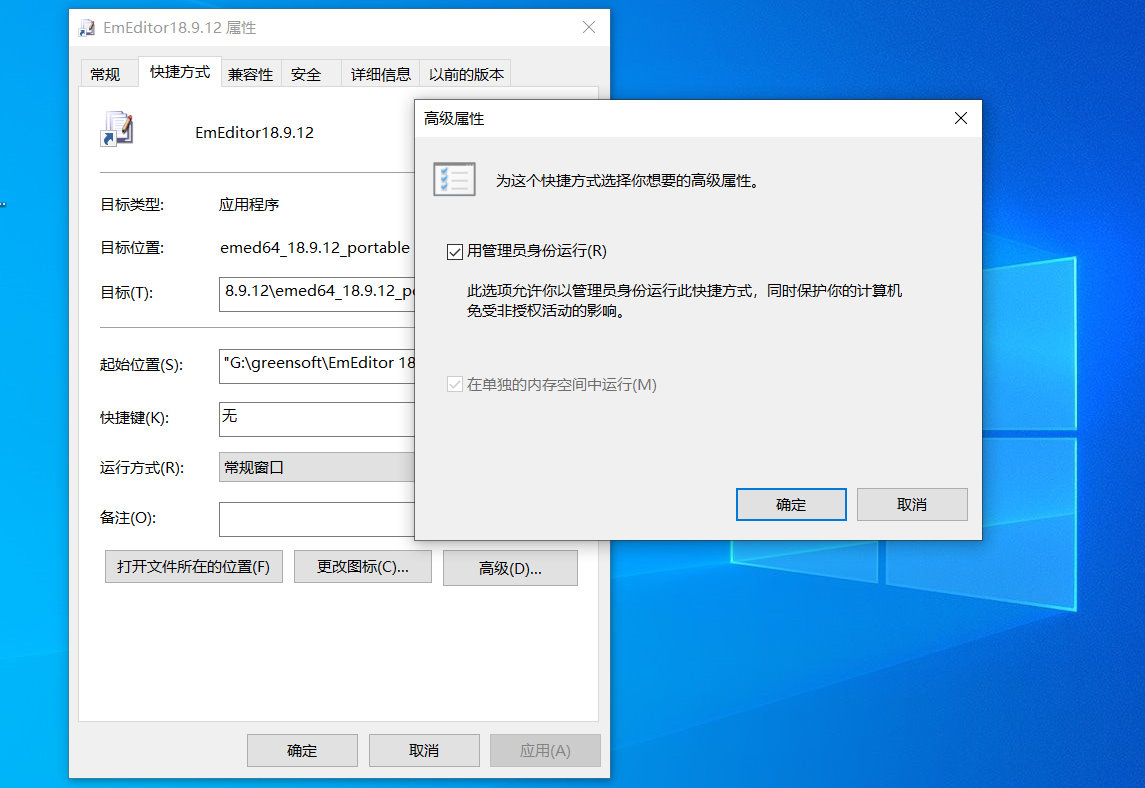This screenshot has height=788, width=1145.
Task: Uncheck 用管理员身份运行
Action: (455, 251)
